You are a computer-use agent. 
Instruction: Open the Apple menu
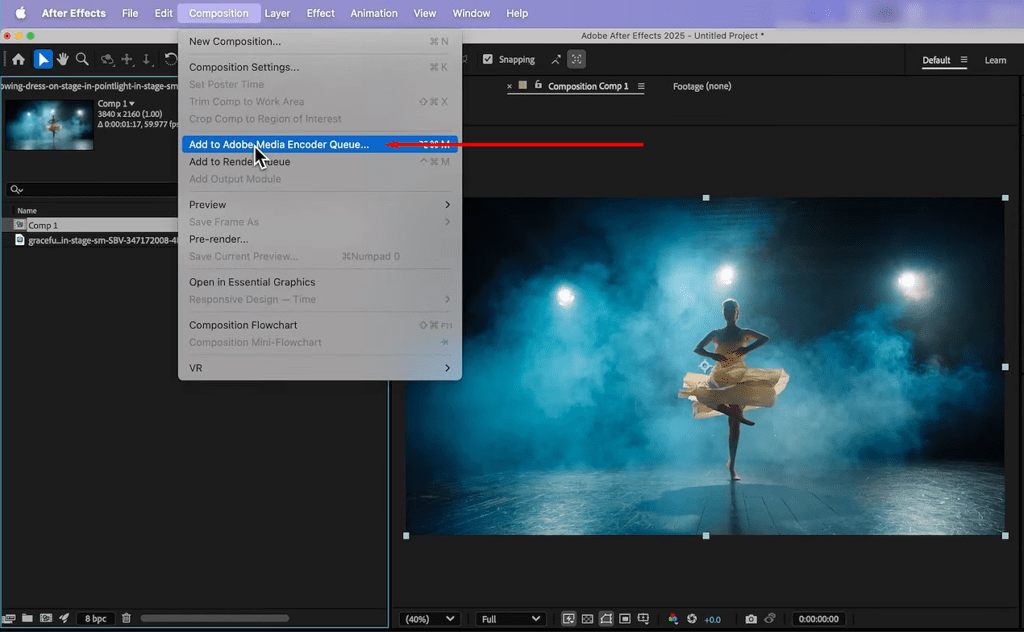coord(20,13)
